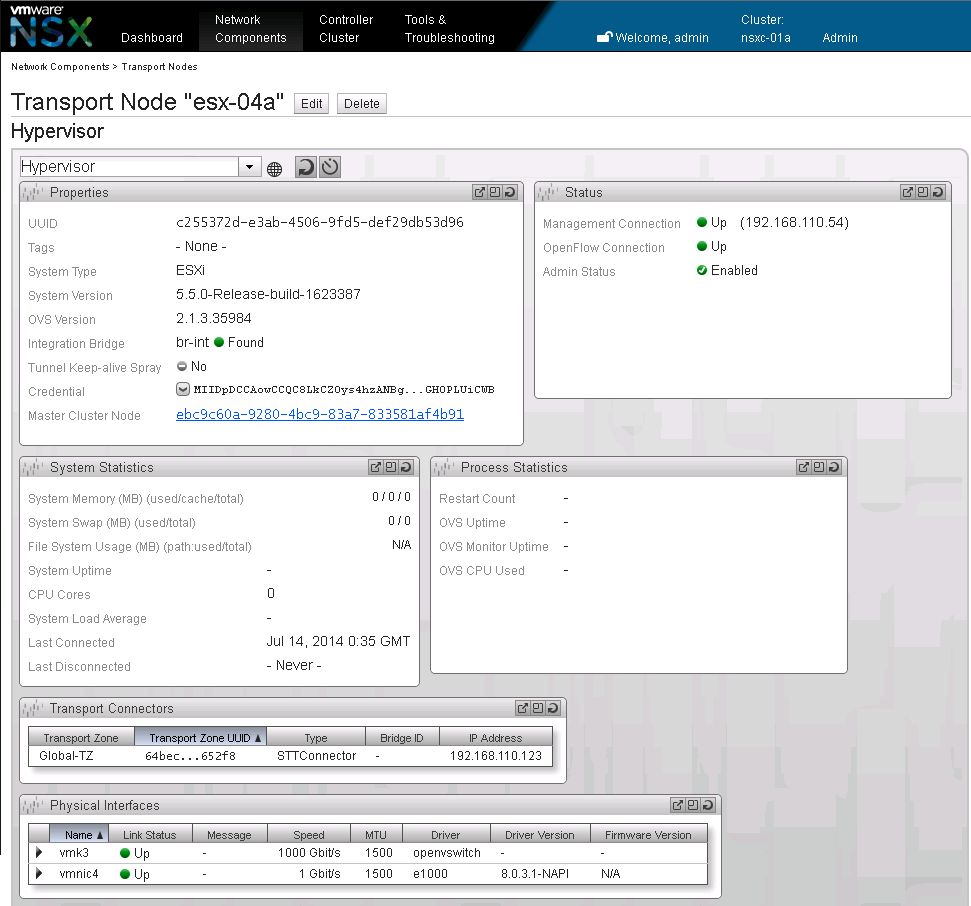The height and width of the screenshot is (906, 971).
Task: Click the Delete button for esx-04a
Action: [x=362, y=104]
